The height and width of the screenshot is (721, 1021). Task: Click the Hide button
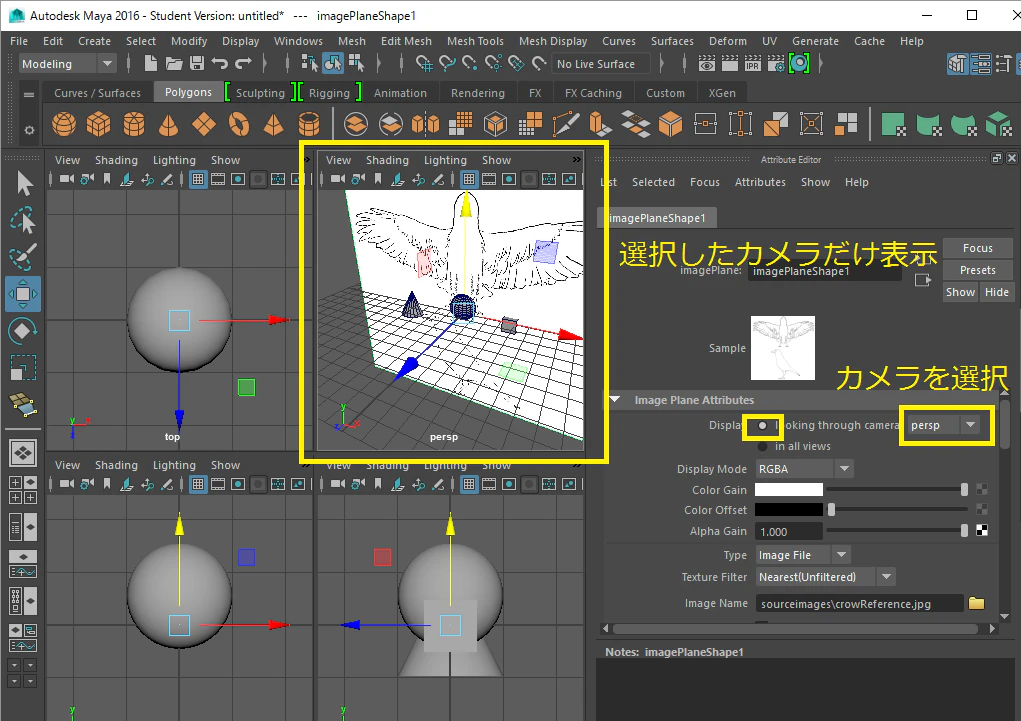pos(996,292)
